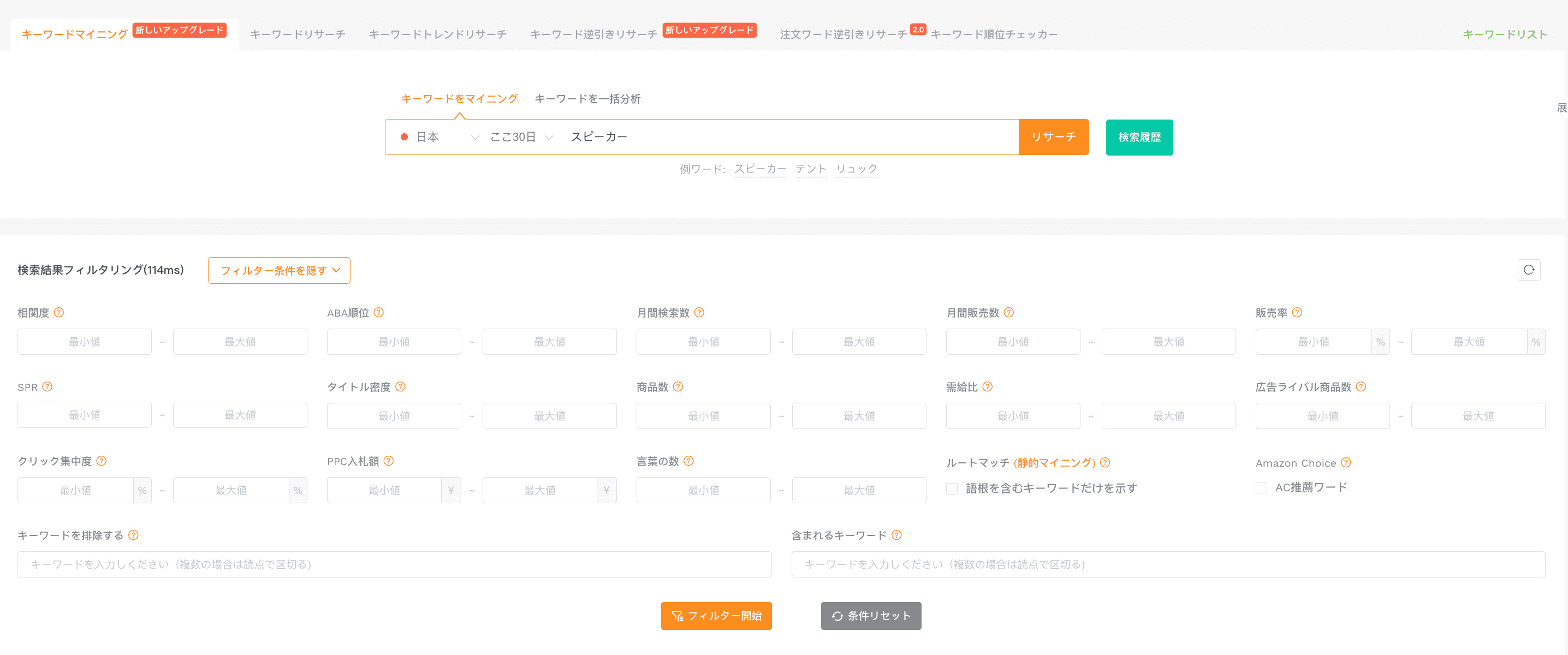The image size is (1568, 655).
Task: Open 検索履歴 search history
Action: point(1139,137)
